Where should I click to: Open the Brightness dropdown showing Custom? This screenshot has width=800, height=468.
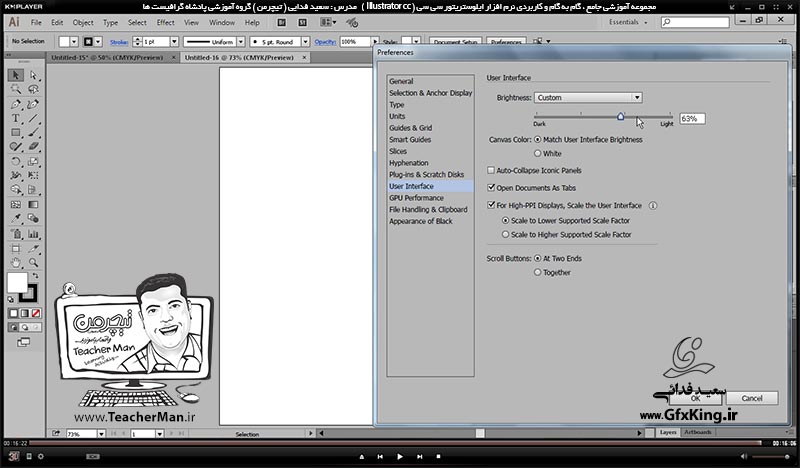pos(588,97)
